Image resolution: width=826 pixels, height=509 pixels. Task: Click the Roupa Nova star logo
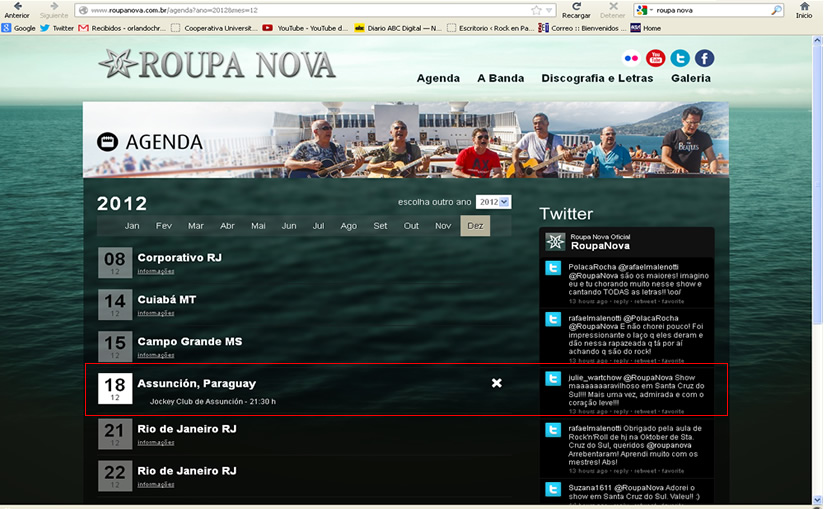(118, 64)
